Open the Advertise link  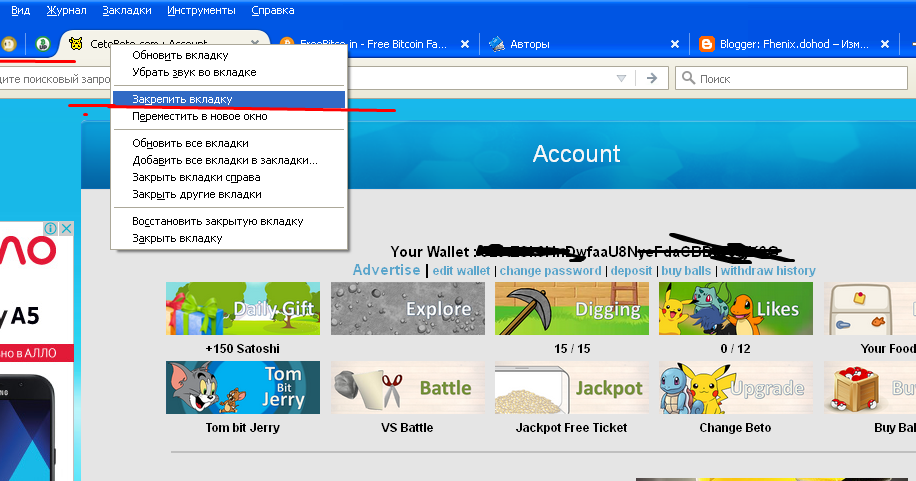click(x=386, y=270)
